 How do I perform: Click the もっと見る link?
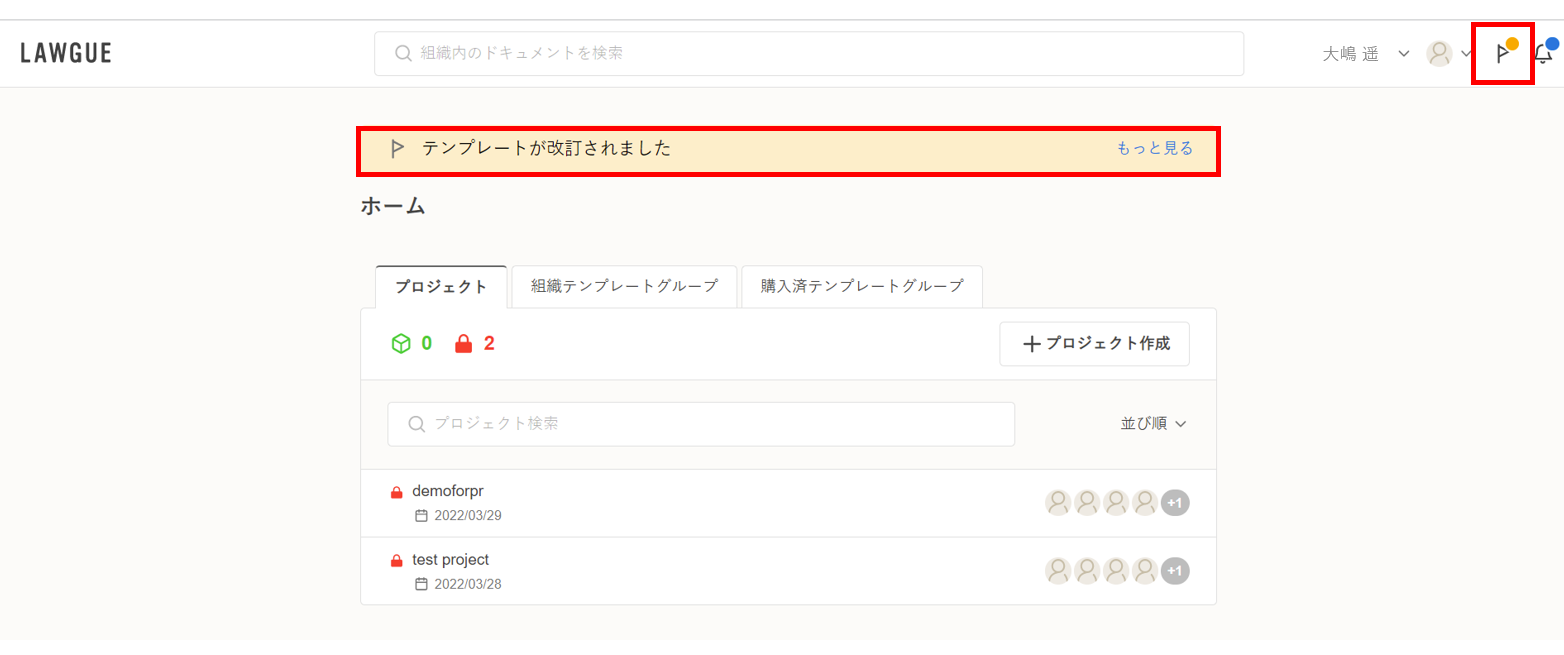[1154, 149]
